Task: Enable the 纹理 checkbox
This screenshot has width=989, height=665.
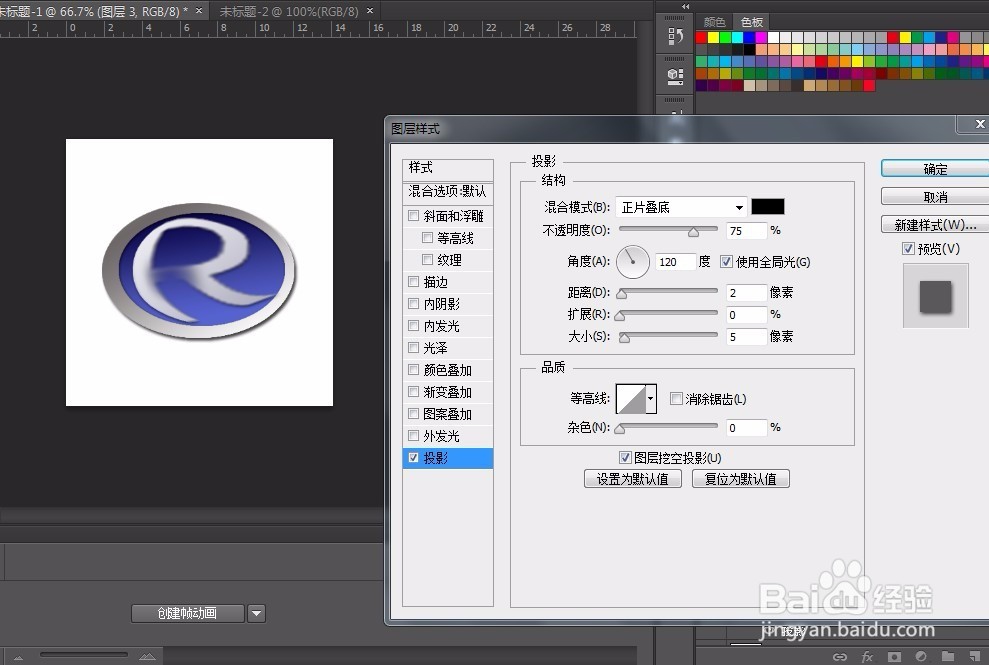Action: click(x=427, y=259)
